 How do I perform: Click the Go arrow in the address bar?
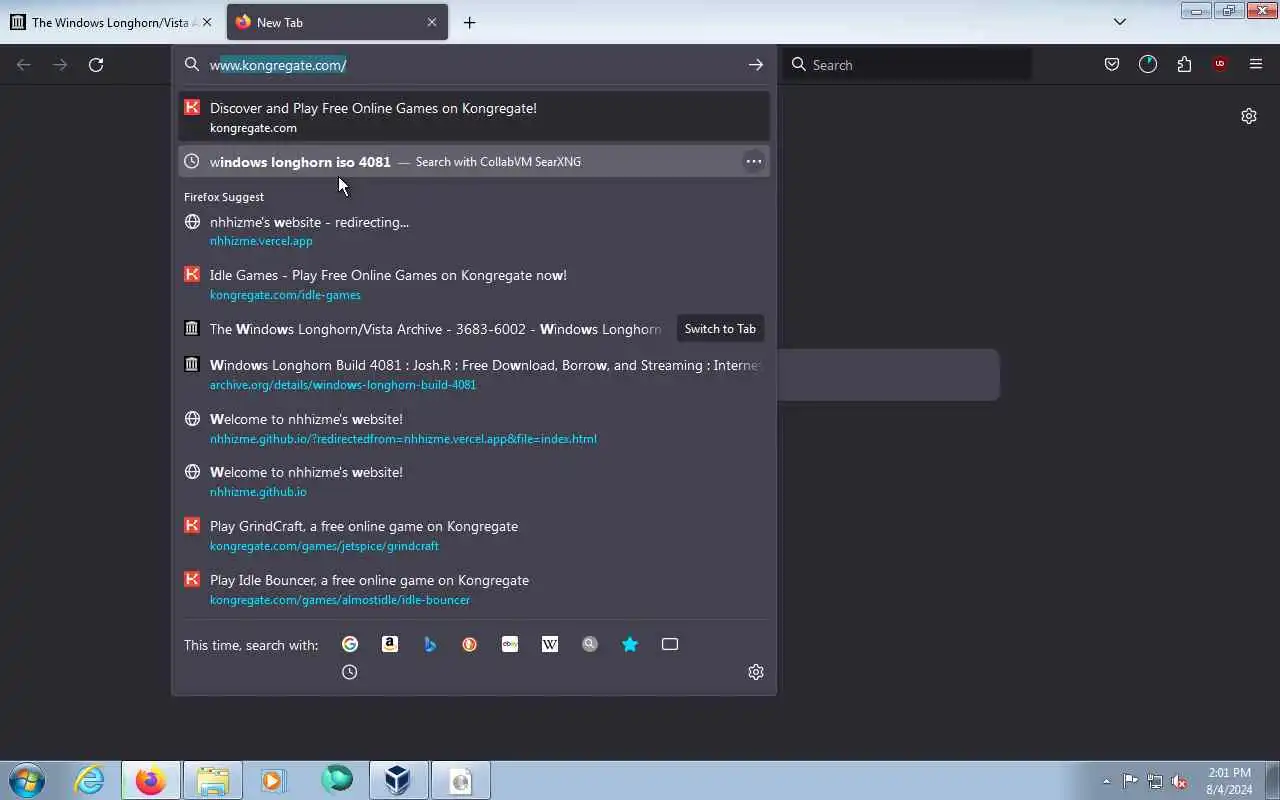point(756,65)
